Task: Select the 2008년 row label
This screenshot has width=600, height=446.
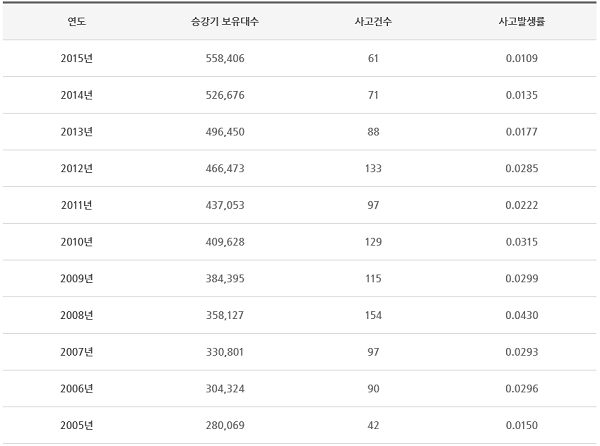Action: tap(76, 315)
